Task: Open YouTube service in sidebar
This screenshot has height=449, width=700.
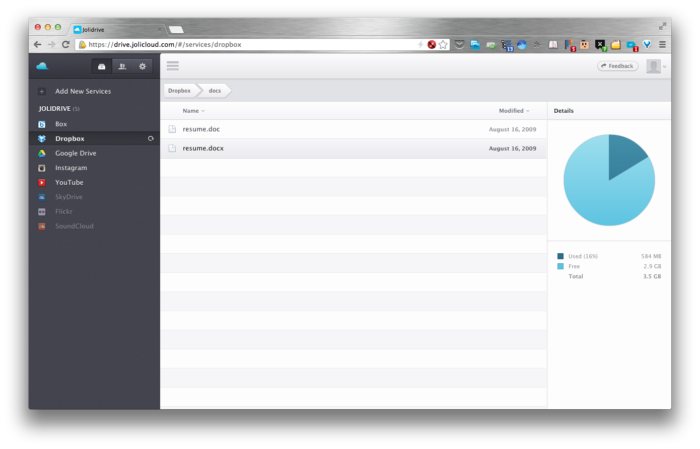Action: (69, 182)
